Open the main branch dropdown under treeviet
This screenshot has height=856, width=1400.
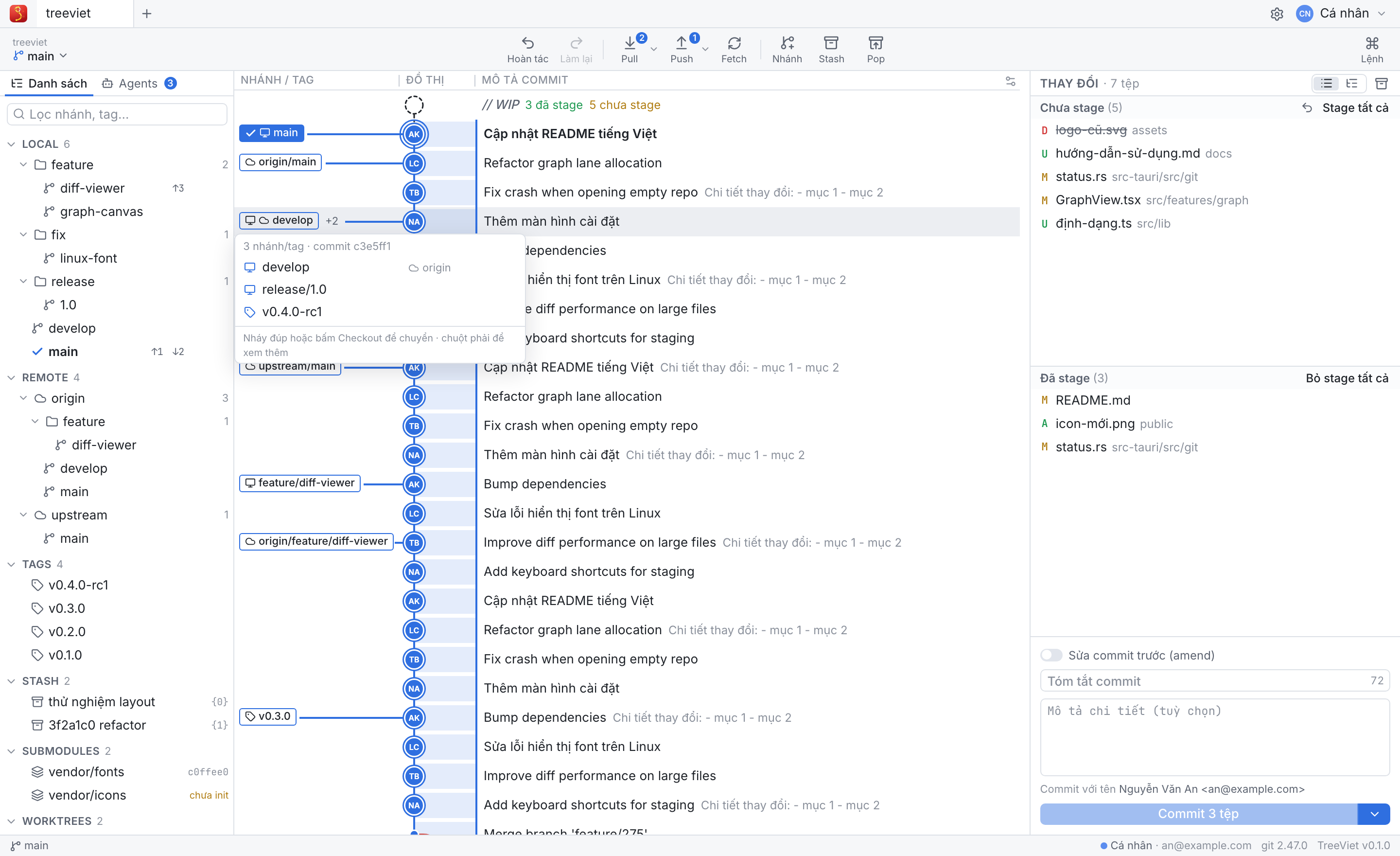[40, 56]
